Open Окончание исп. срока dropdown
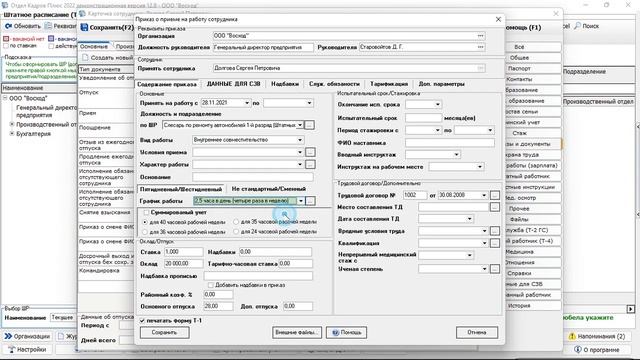Image resolution: width=640 pixels, height=360 pixels. click(438, 104)
